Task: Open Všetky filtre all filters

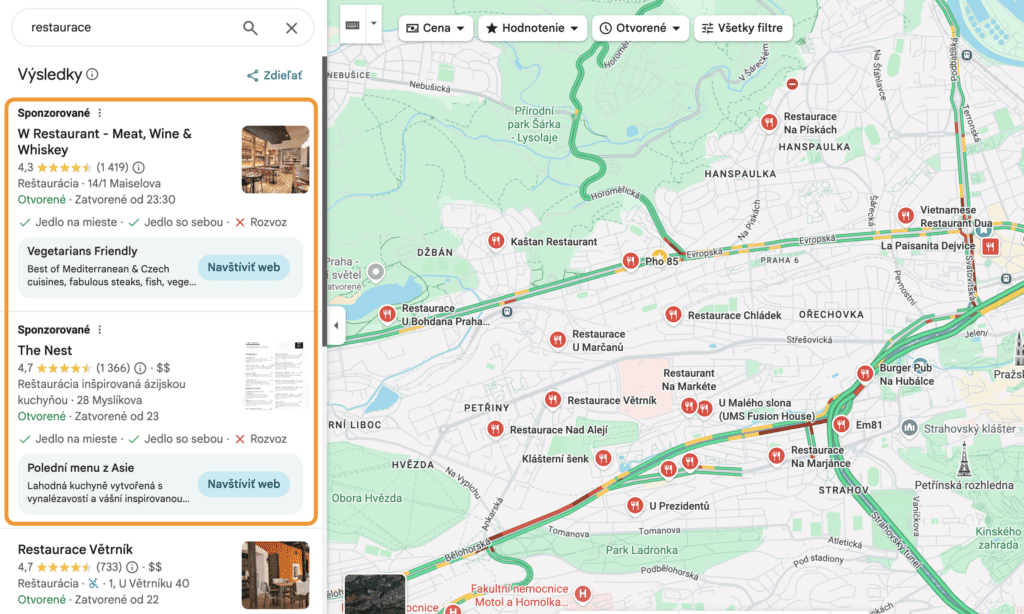Action: point(743,28)
